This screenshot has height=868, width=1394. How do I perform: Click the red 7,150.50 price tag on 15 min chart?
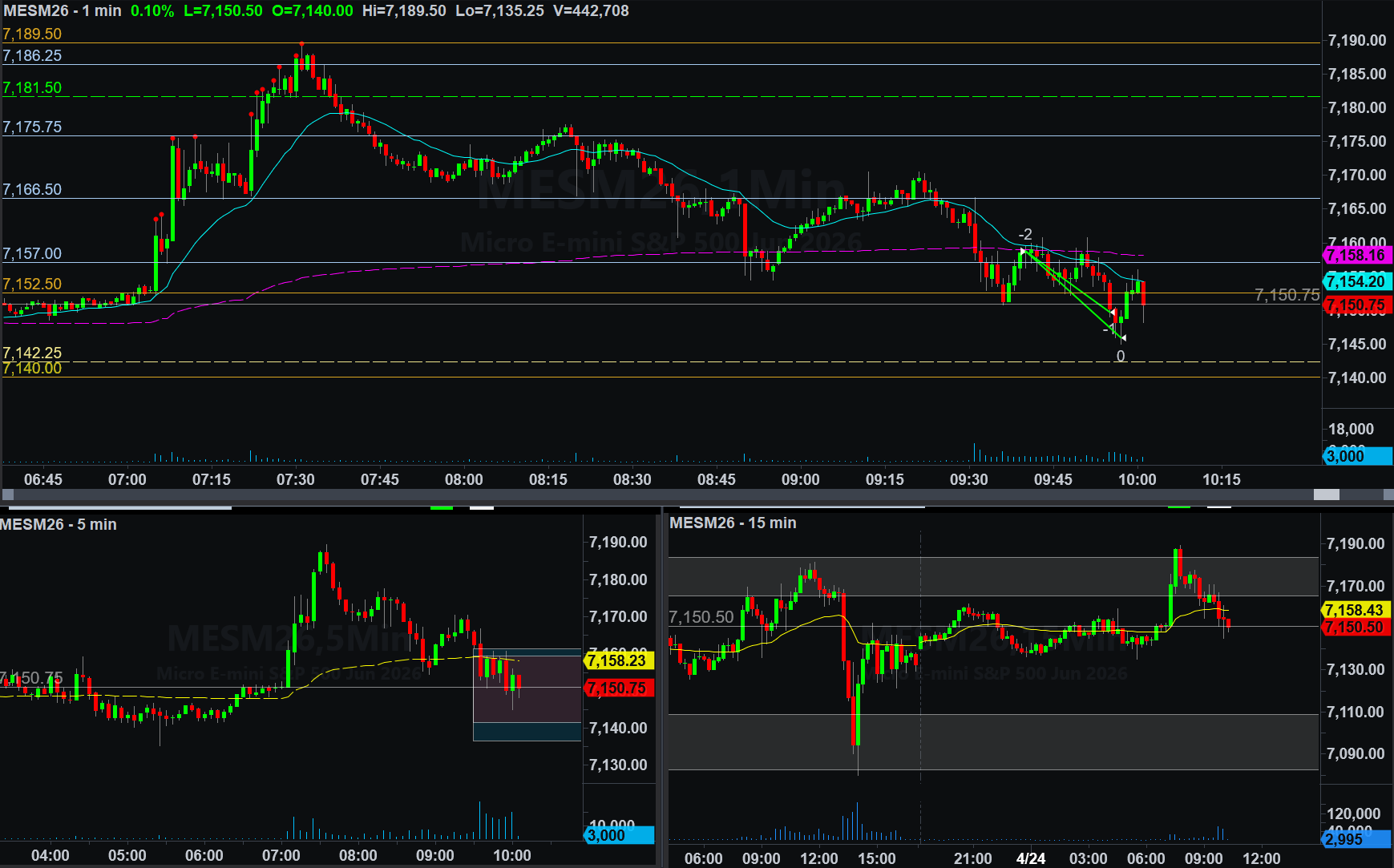coord(1355,628)
